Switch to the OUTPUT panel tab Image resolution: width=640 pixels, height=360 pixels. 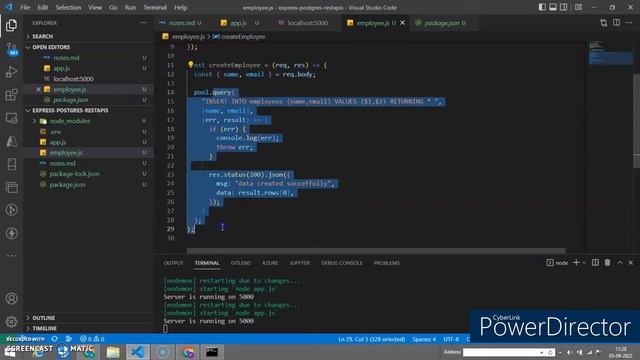coord(173,263)
